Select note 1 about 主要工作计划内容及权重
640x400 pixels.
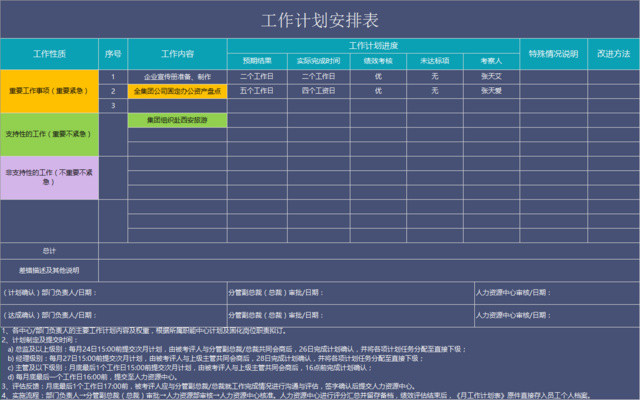144,331
